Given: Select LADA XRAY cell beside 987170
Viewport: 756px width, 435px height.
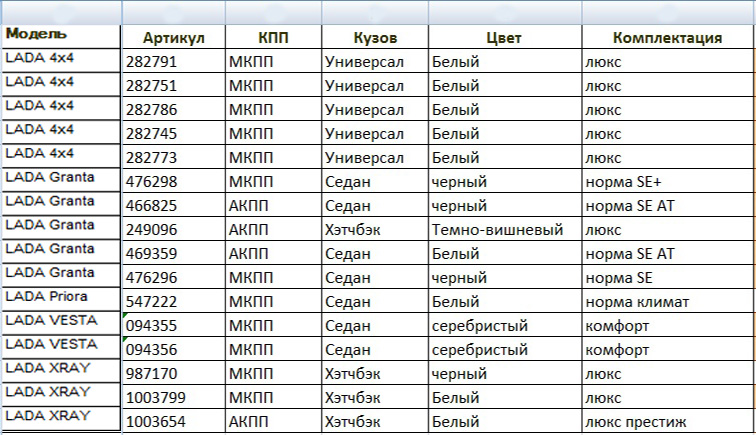Looking at the screenshot, I should (x=61, y=370).
